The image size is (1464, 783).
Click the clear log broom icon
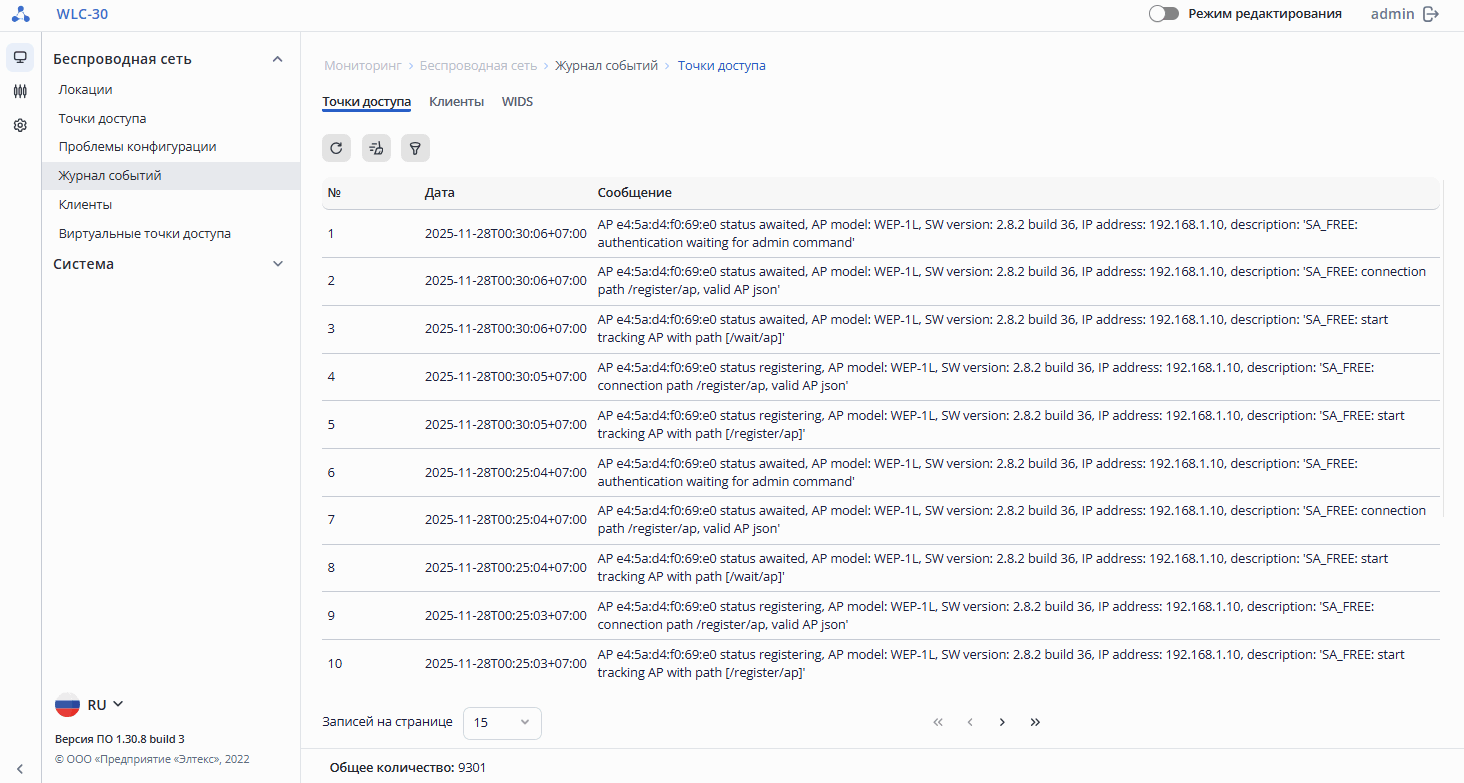pos(376,148)
